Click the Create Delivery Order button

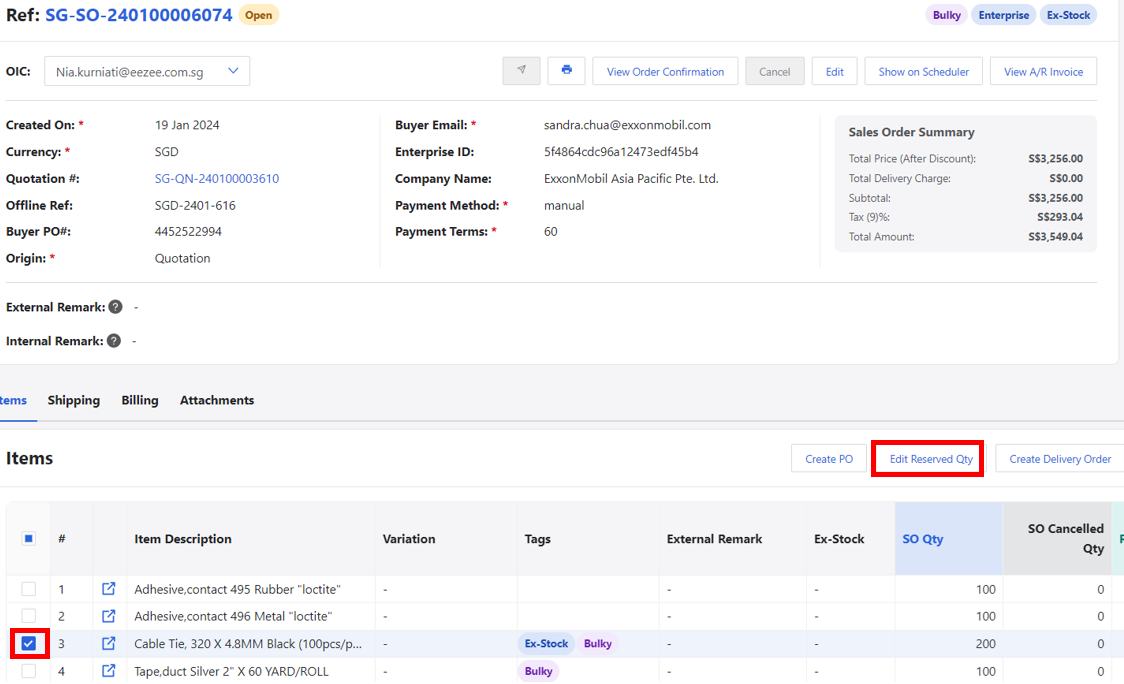click(1060, 458)
